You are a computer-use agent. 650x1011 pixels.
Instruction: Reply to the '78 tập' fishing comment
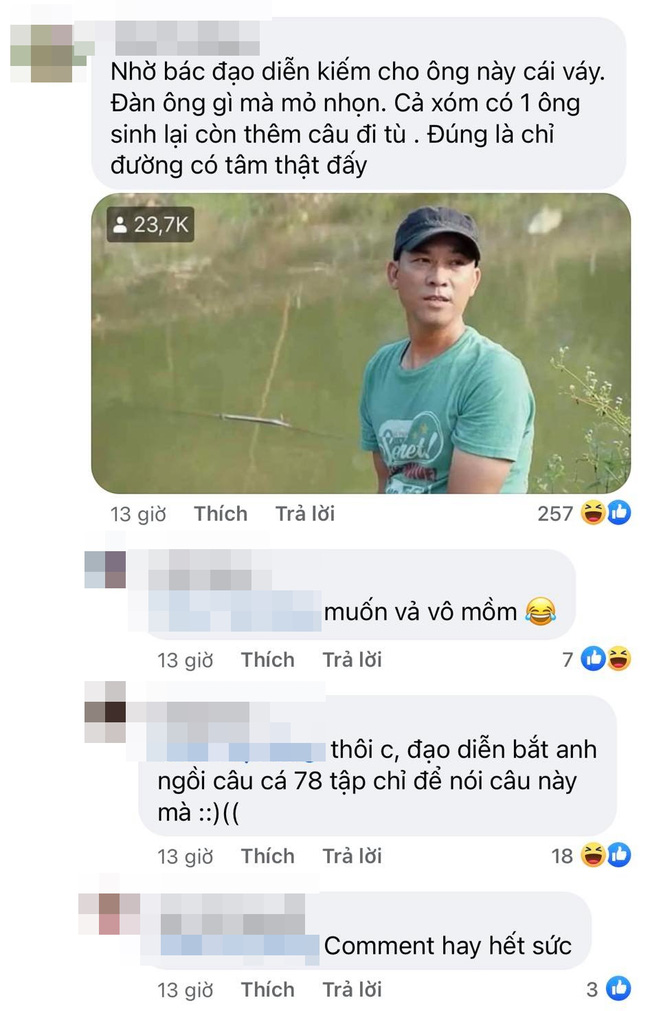(x=352, y=856)
